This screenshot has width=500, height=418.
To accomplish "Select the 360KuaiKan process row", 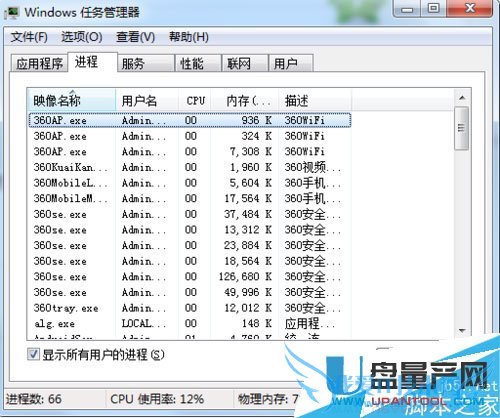I will click(x=190, y=167).
